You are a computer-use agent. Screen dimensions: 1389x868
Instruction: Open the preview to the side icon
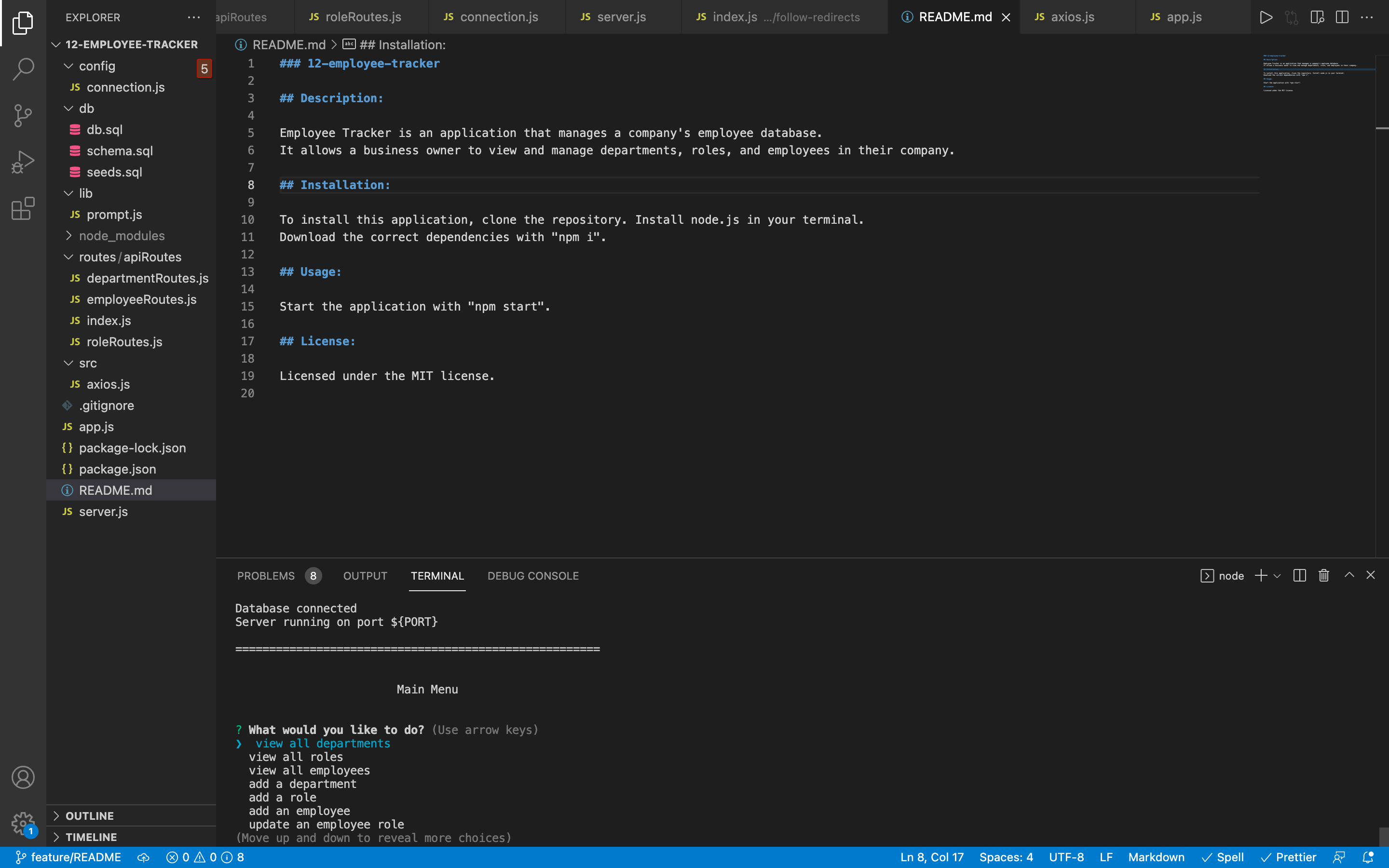tap(1317, 17)
